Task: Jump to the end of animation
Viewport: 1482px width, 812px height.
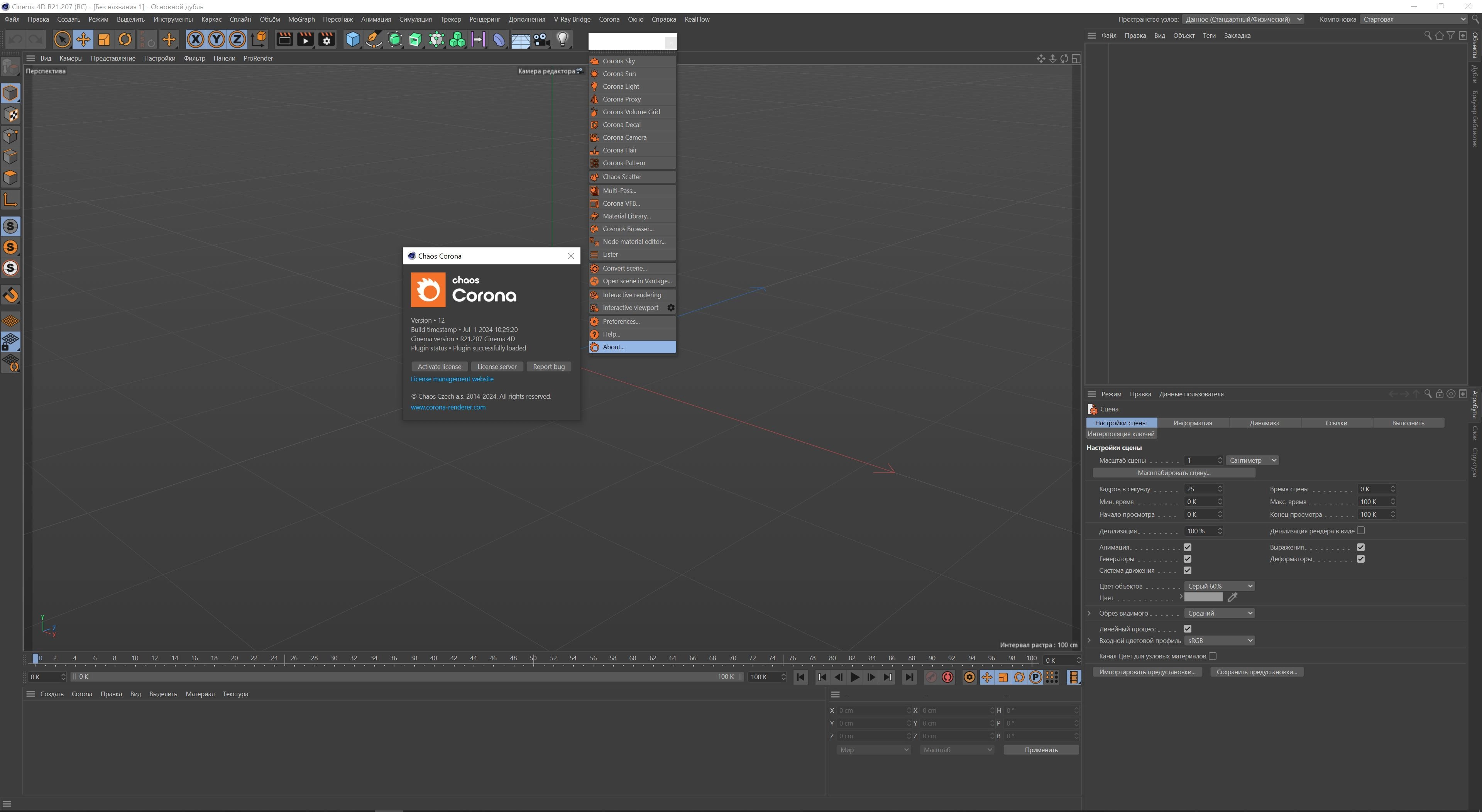Action: [909, 677]
